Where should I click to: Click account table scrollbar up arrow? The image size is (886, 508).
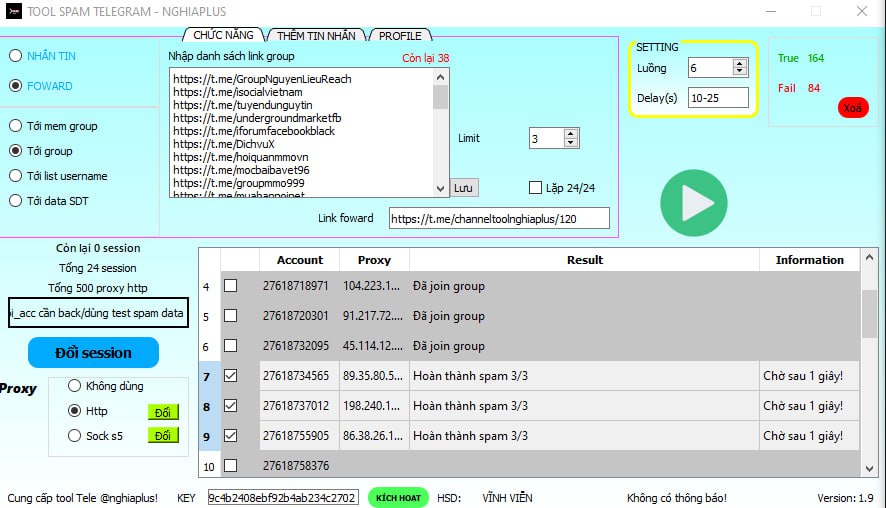click(x=870, y=257)
